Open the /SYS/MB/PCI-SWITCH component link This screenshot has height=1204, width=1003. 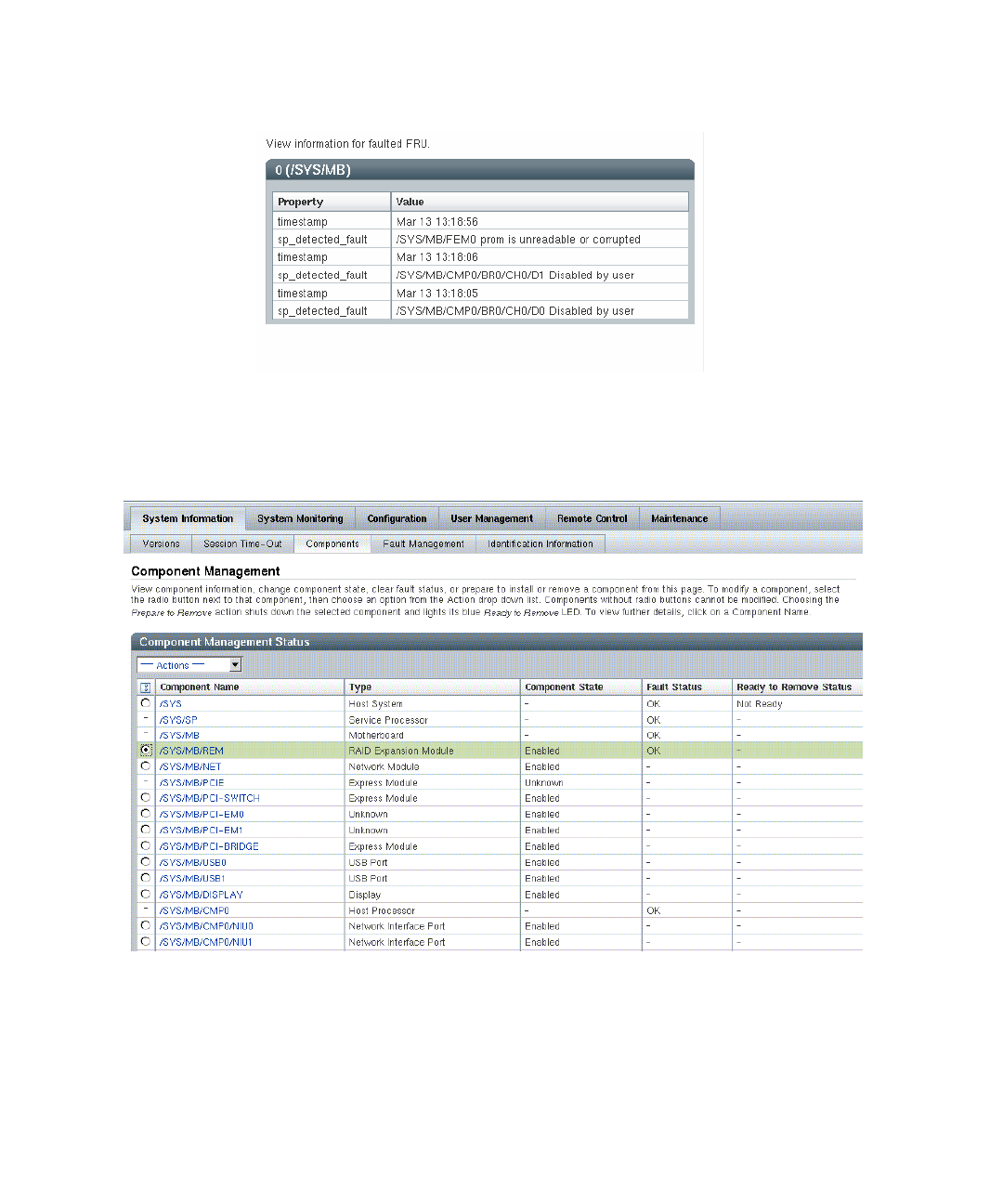(209, 798)
